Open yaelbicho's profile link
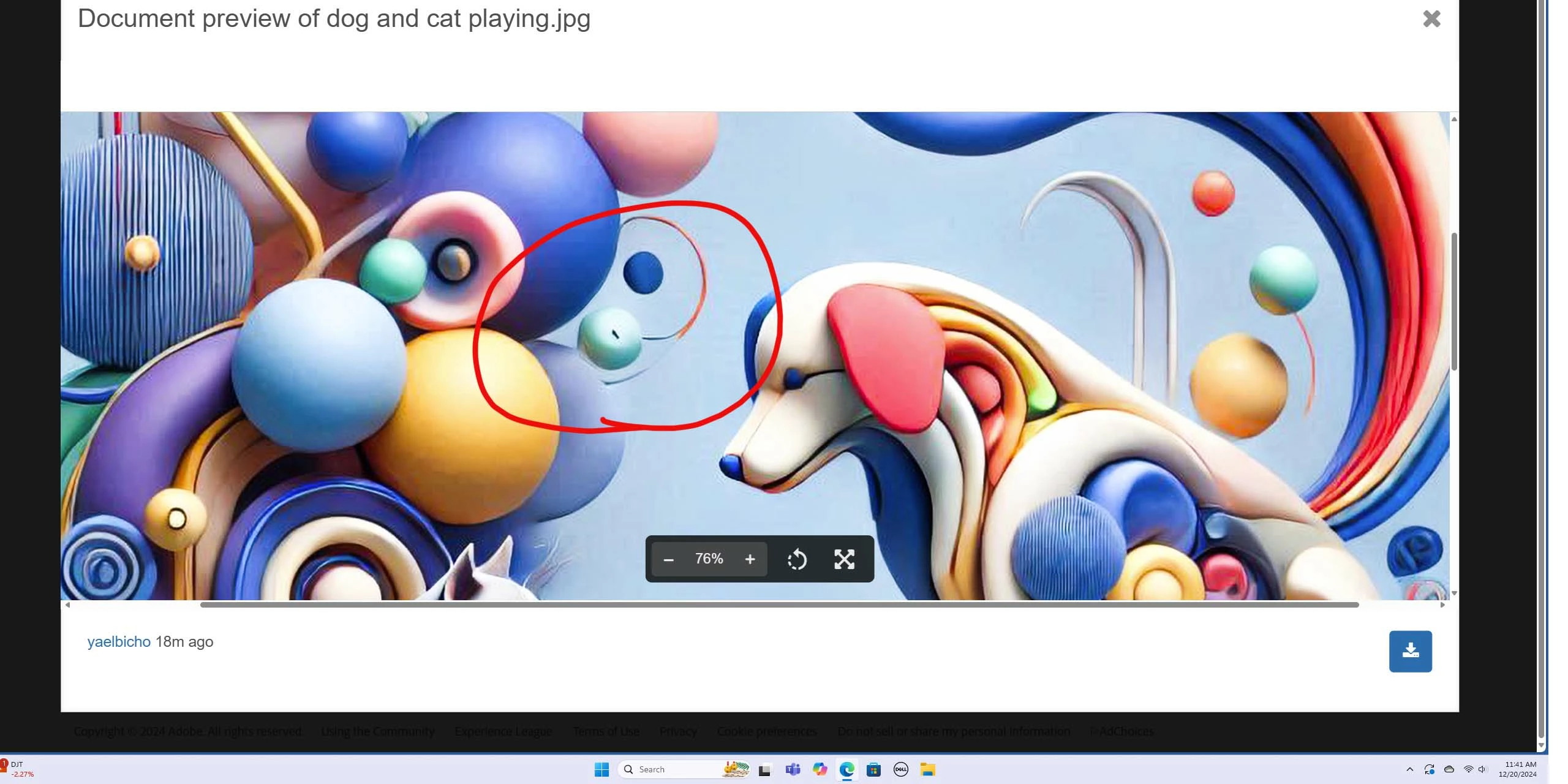The height and width of the screenshot is (784, 1568). point(119,642)
